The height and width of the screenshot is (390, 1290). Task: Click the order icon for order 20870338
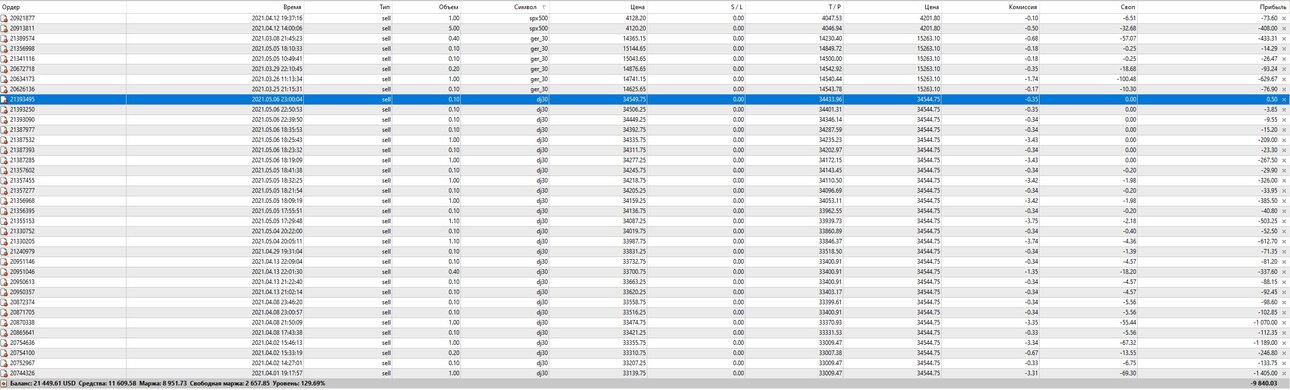(x=5, y=323)
